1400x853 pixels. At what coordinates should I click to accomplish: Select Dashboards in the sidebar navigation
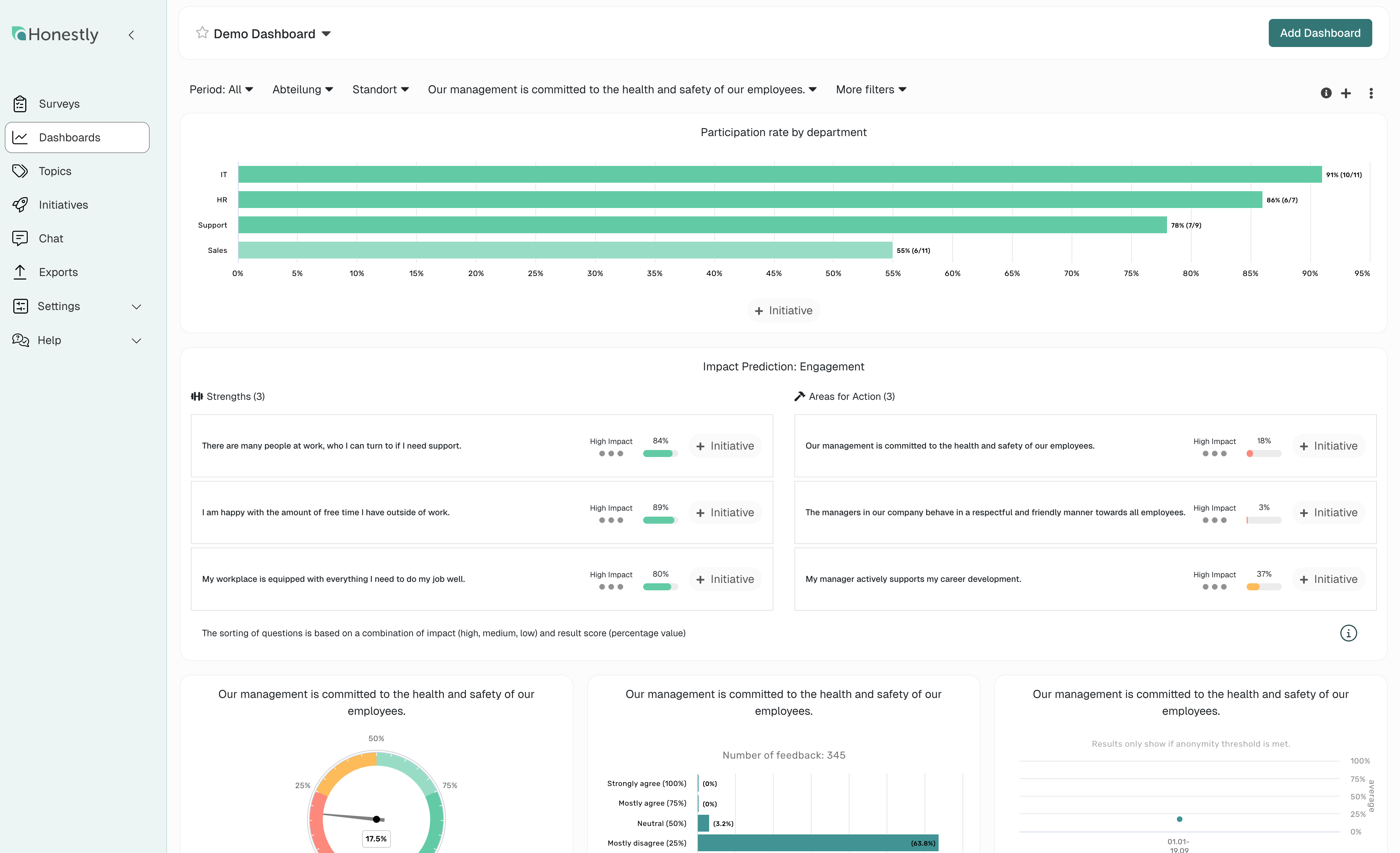[x=69, y=137]
